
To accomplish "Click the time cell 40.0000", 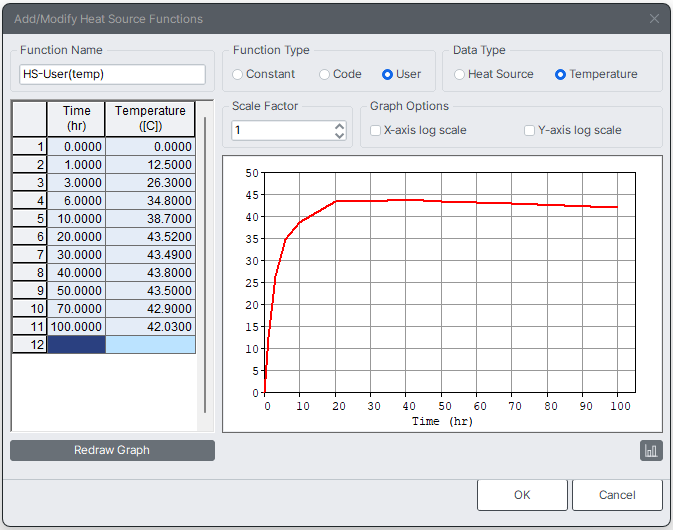I will [x=76, y=273].
